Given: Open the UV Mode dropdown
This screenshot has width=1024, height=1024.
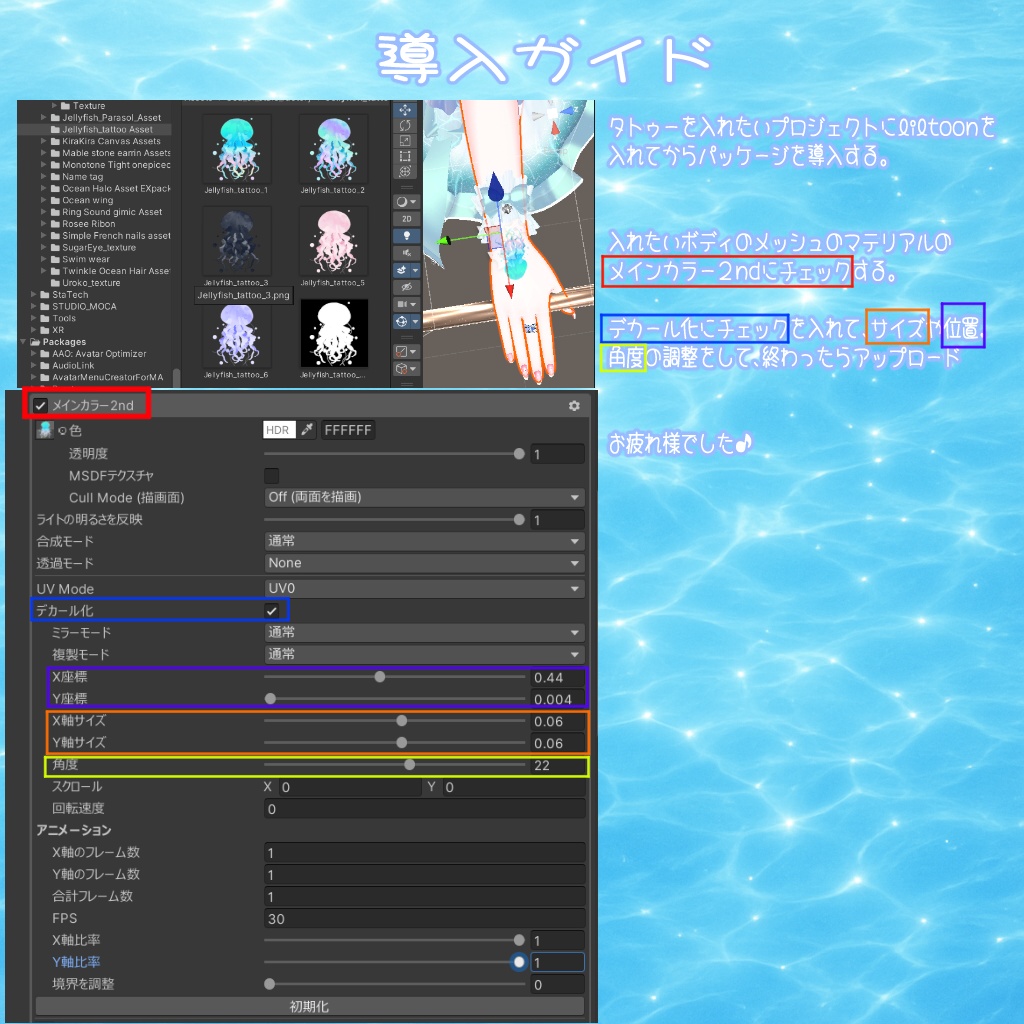Looking at the screenshot, I should (x=424, y=588).
